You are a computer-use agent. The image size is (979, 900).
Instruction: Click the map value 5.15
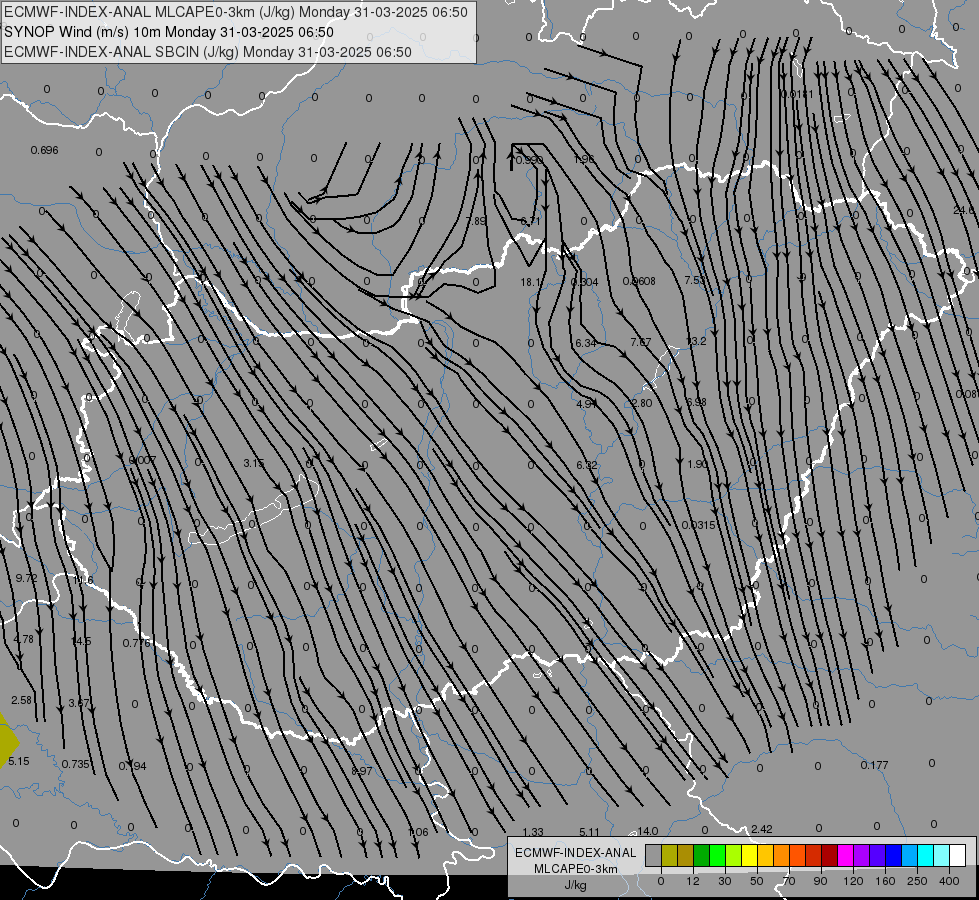(19, 761)
